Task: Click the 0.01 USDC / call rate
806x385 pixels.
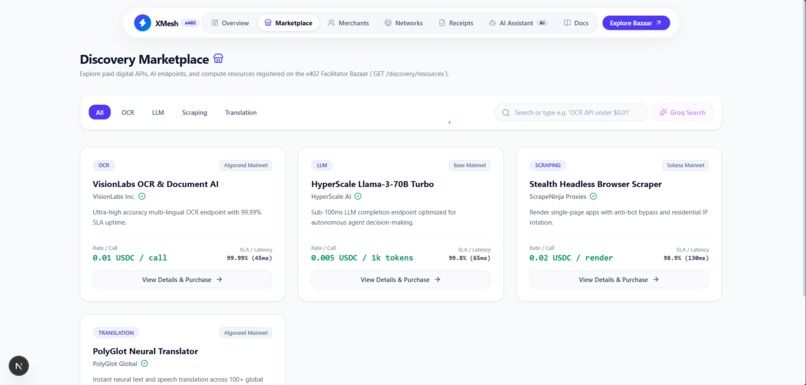Action: coord(130,258)
